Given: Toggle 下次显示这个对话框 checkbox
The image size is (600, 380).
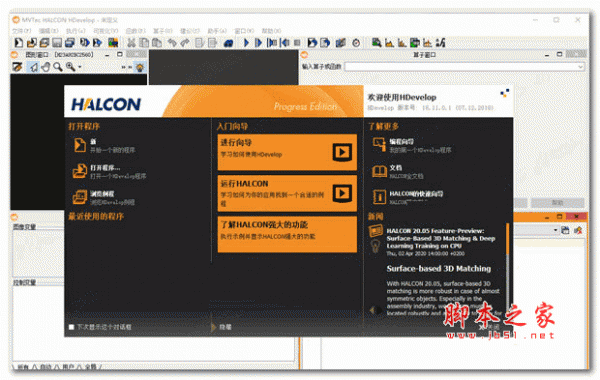Looking at the screenshot, I should click(71, 327).
